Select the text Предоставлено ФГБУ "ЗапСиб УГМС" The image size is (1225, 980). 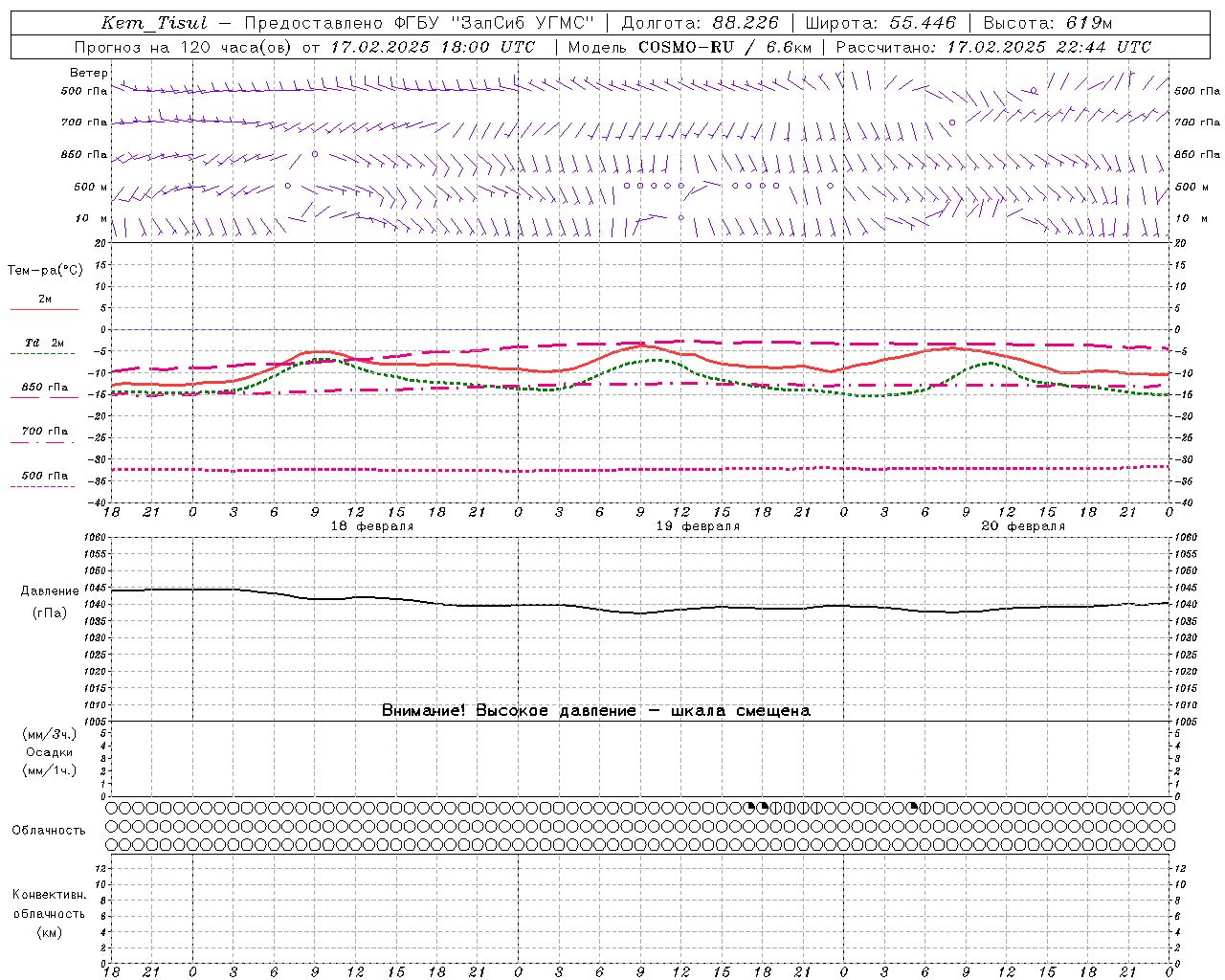click(x=419, y=23)
